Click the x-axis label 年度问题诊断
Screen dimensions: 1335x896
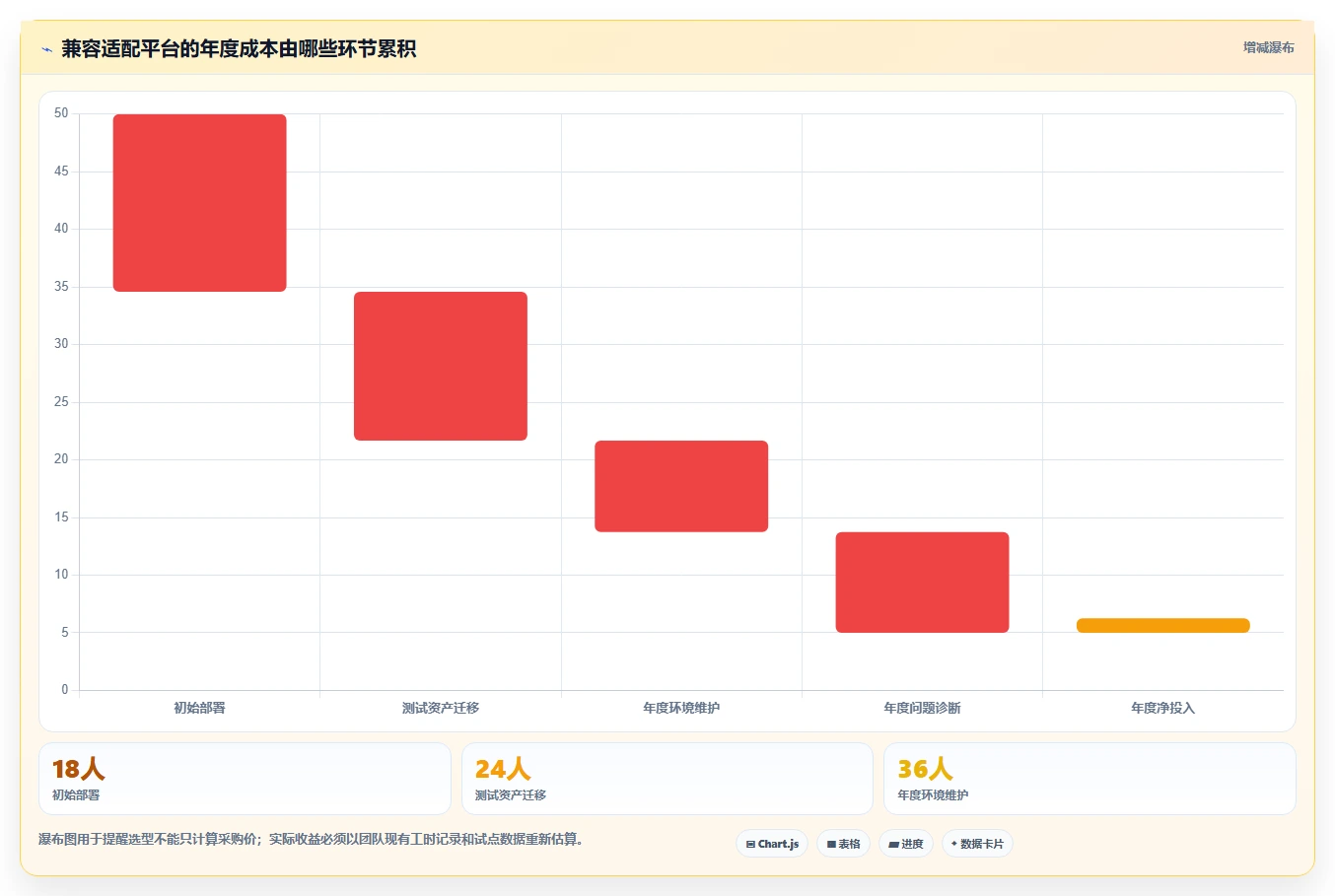(x=922, y=708)
